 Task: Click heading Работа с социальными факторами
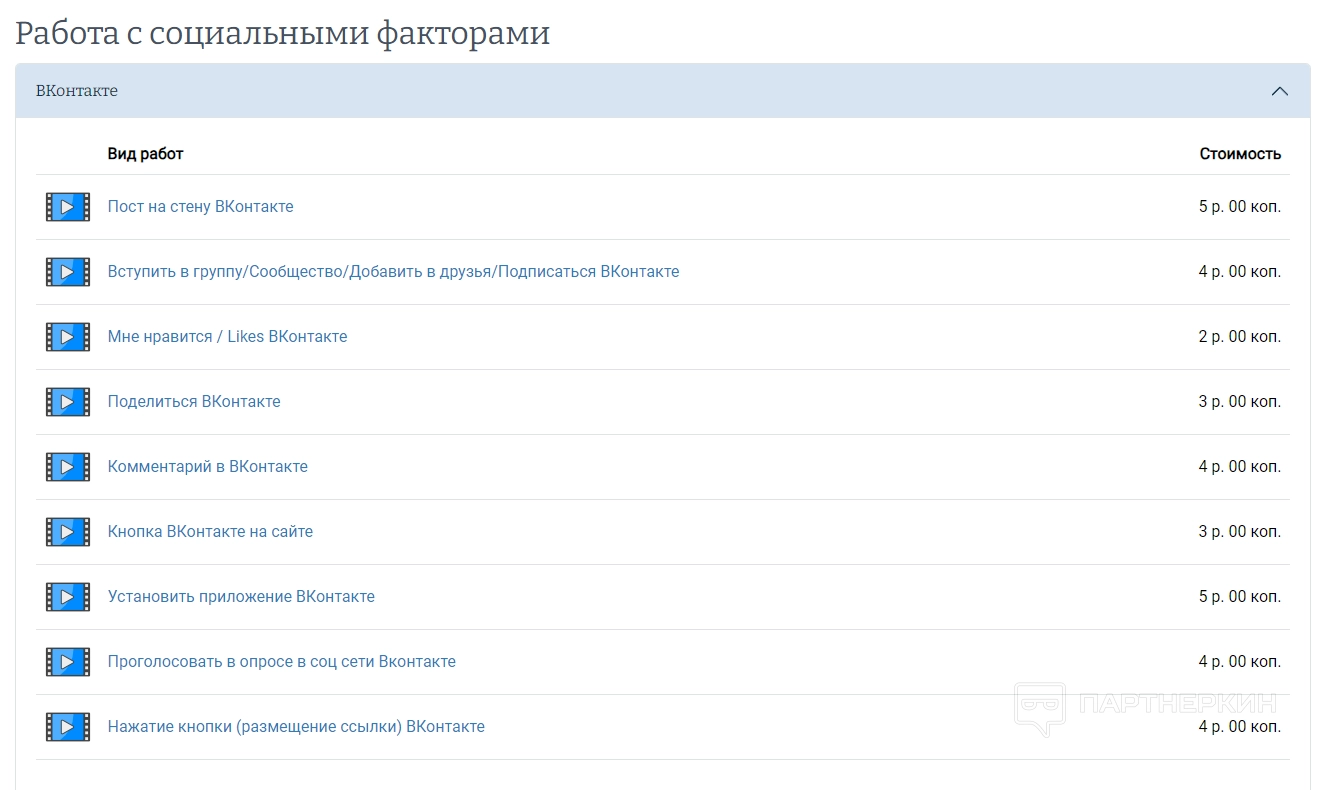(x=283, y=33)
